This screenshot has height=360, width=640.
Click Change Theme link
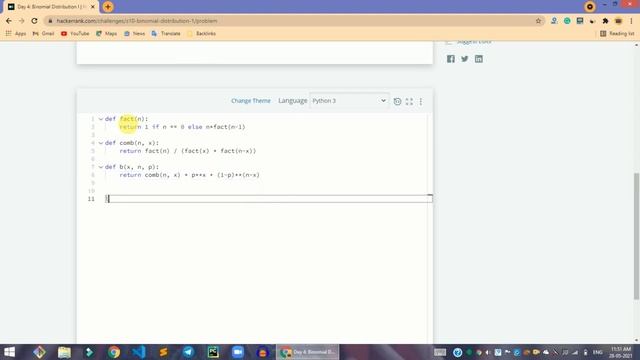tap(251, 101)
